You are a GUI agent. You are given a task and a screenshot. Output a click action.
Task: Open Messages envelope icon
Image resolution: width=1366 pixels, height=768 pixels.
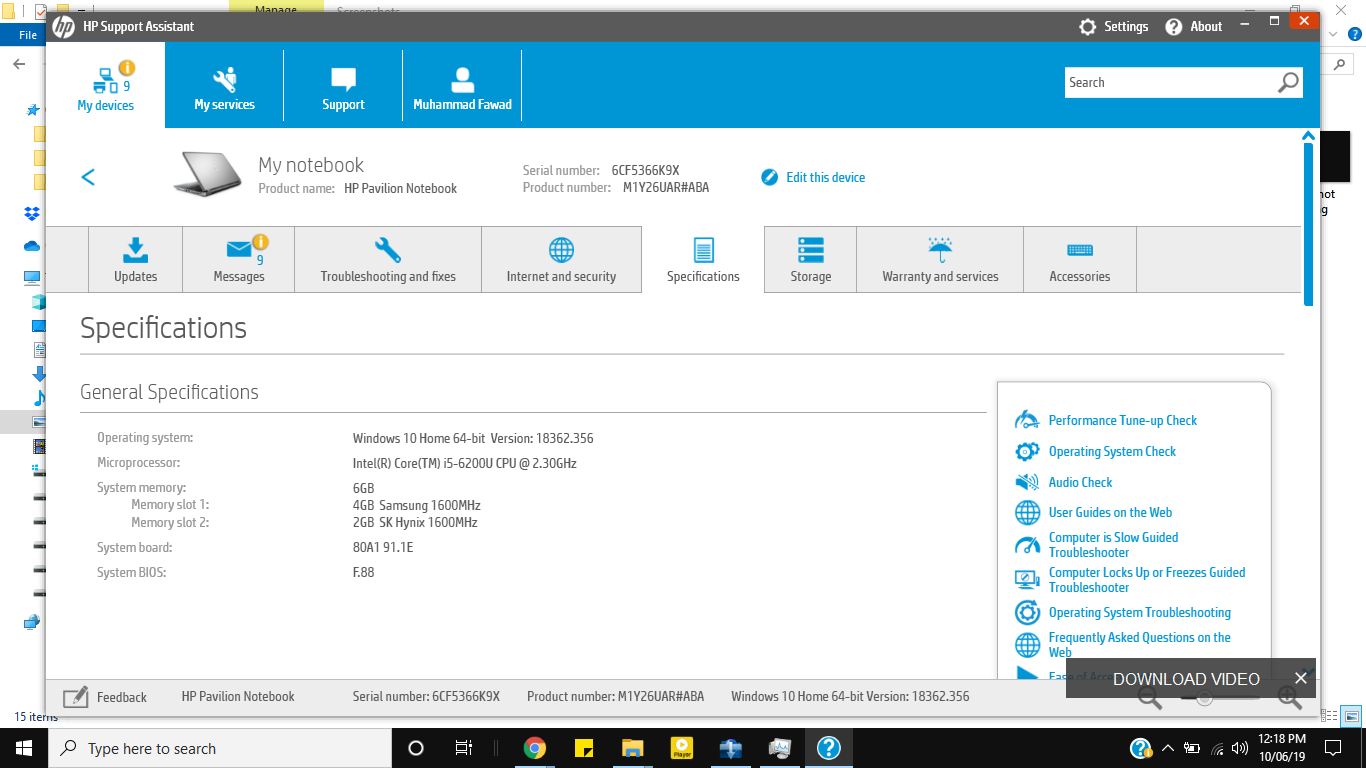pos(239,249)
